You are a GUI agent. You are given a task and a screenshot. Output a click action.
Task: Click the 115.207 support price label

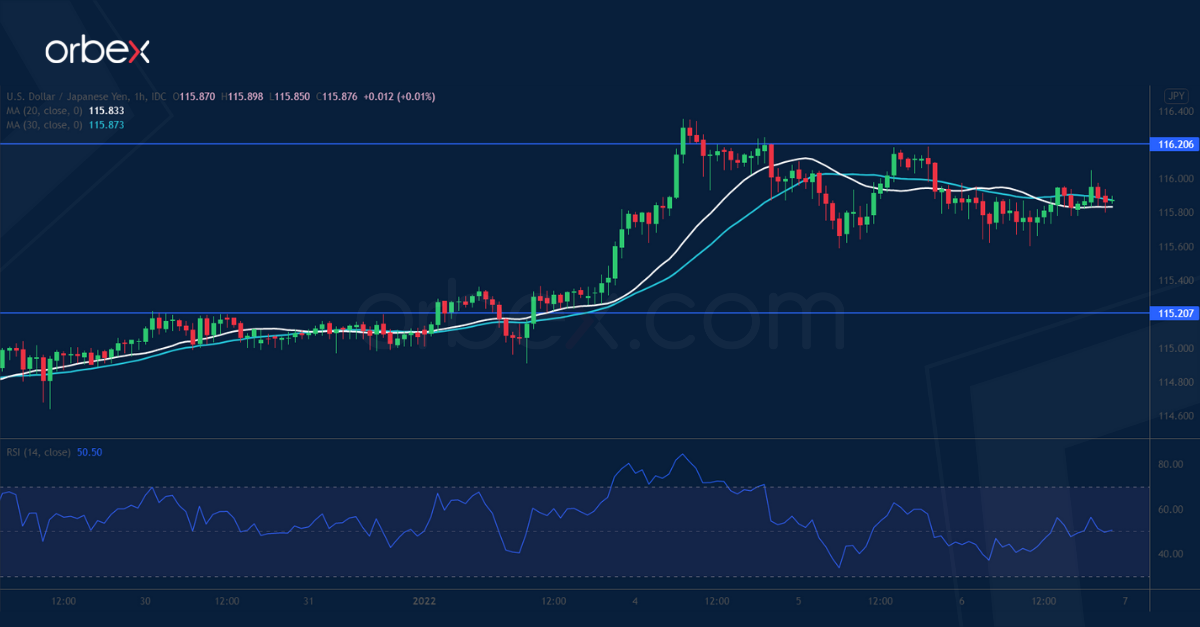tap(1174, 313)
